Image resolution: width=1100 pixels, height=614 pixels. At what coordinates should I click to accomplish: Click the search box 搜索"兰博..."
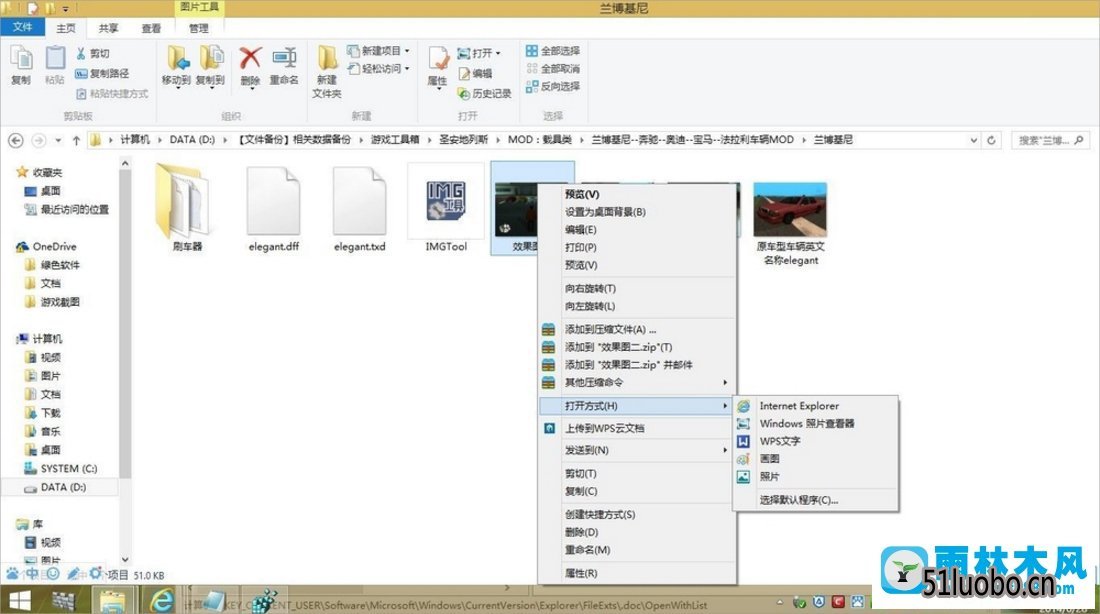click(1049, 140)
